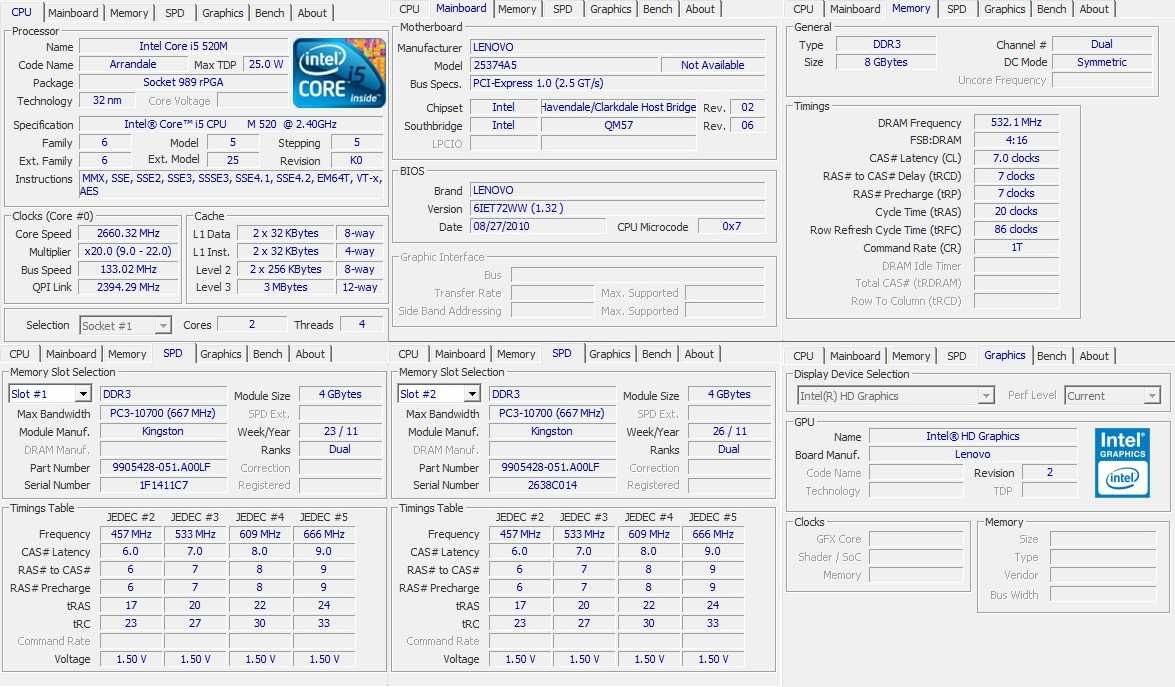
Task: Open the Socket #1 selection dropdown
Action: (x=125, y=326)
